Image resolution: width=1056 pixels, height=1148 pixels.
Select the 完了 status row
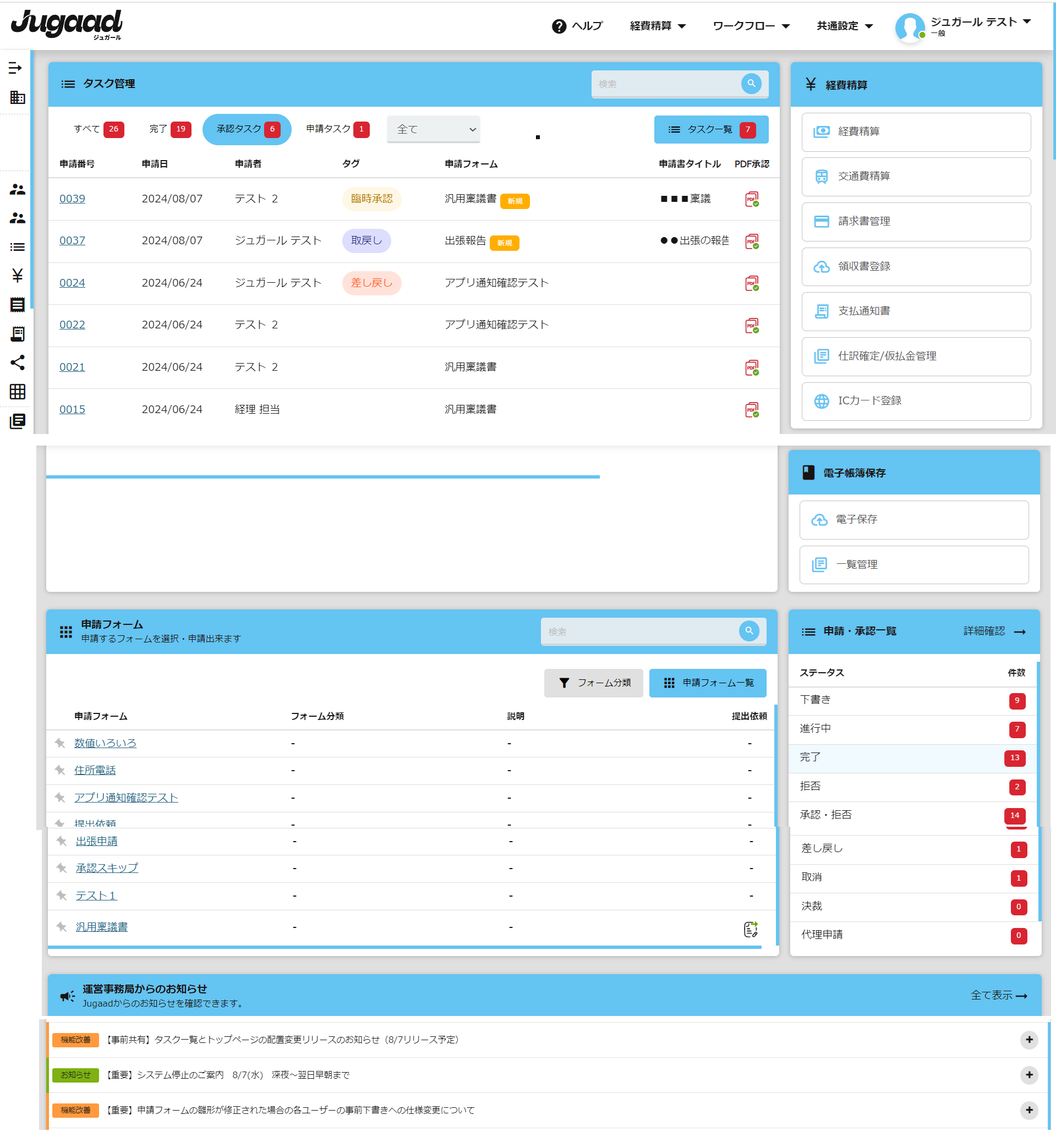pyautogui.click(x=913, y=758)
